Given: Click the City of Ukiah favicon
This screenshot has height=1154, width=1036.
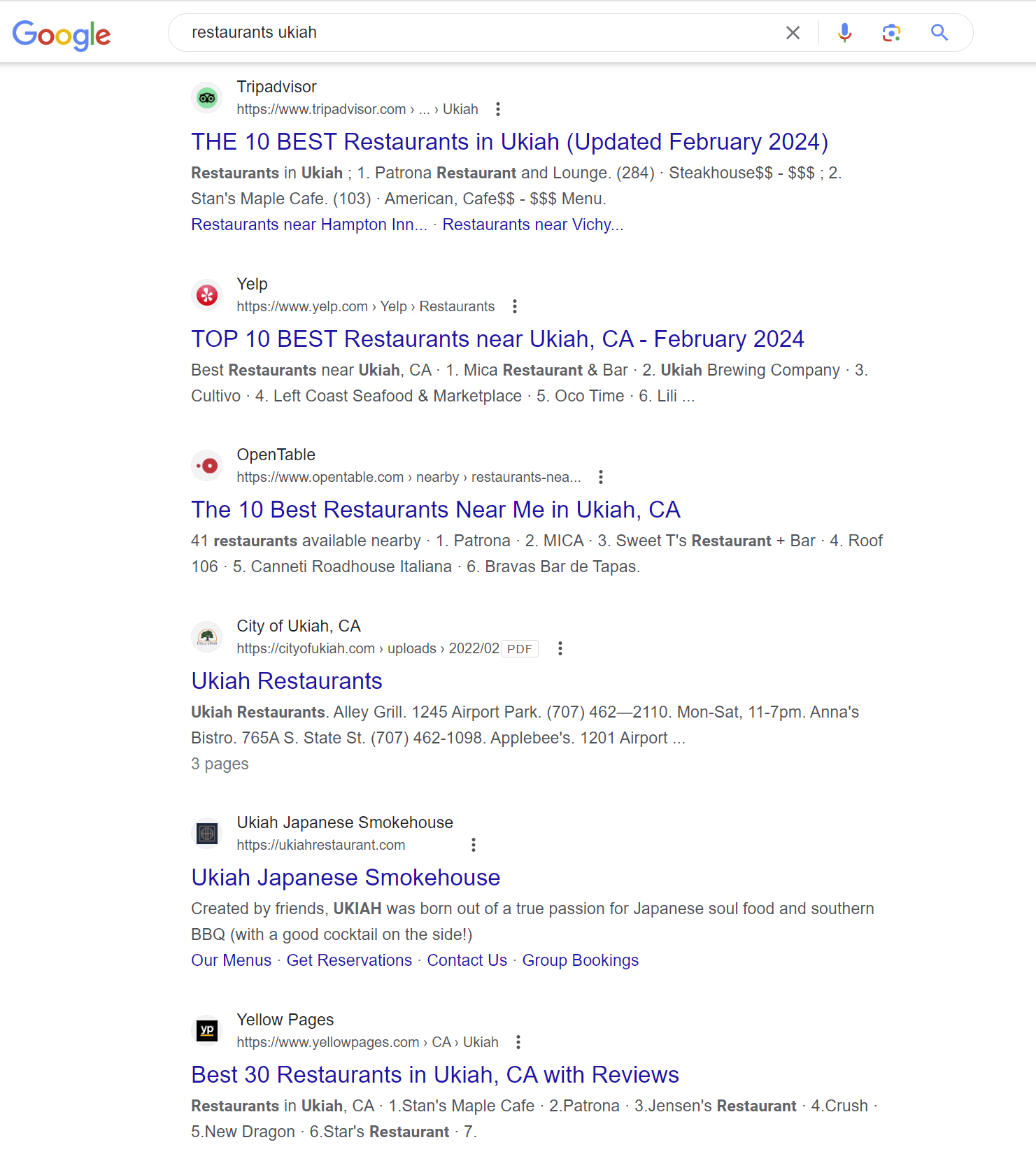Looking at the screenshot, I should point(206,636).
